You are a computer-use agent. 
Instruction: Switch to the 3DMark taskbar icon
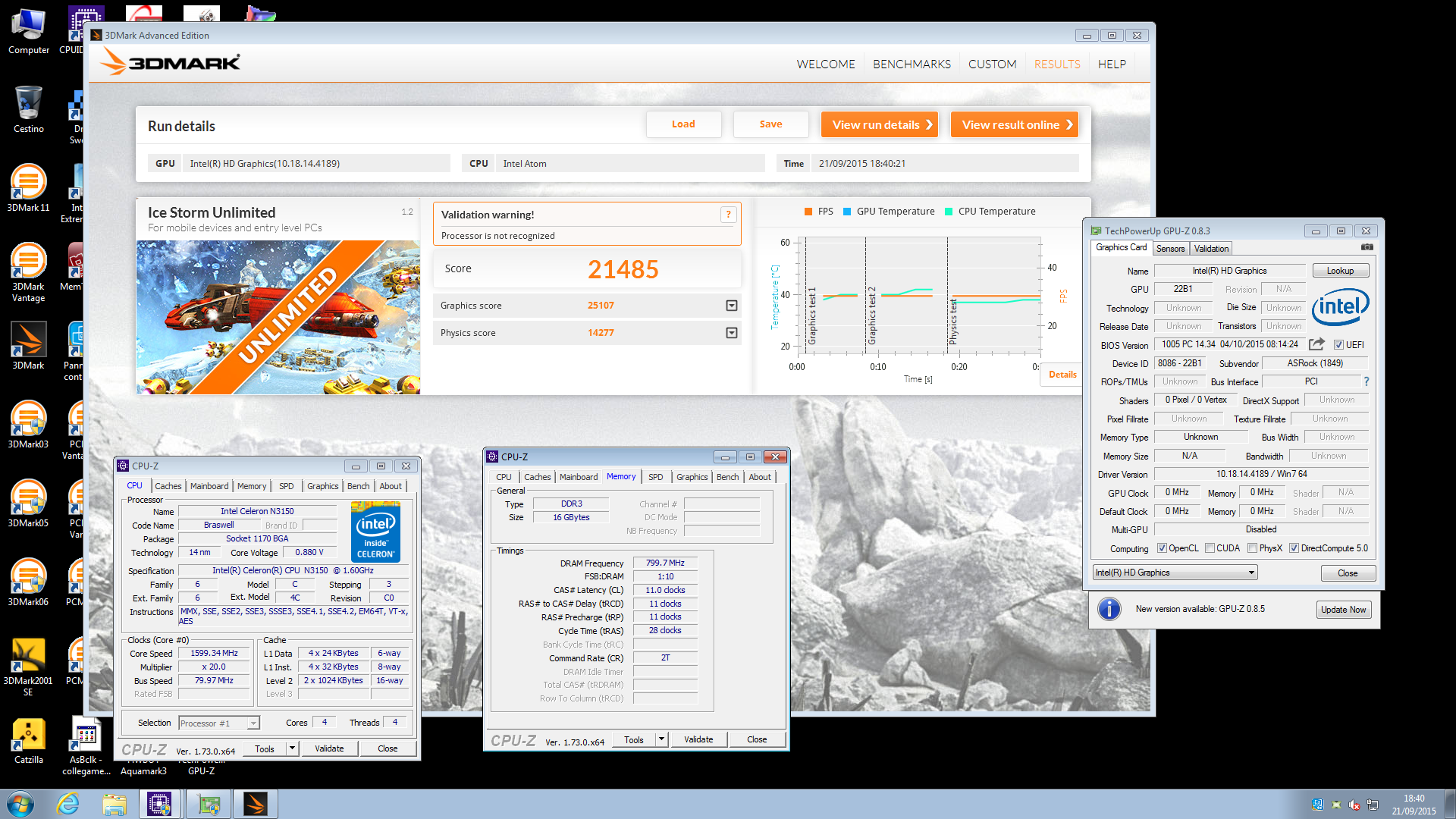pos(256,804)
